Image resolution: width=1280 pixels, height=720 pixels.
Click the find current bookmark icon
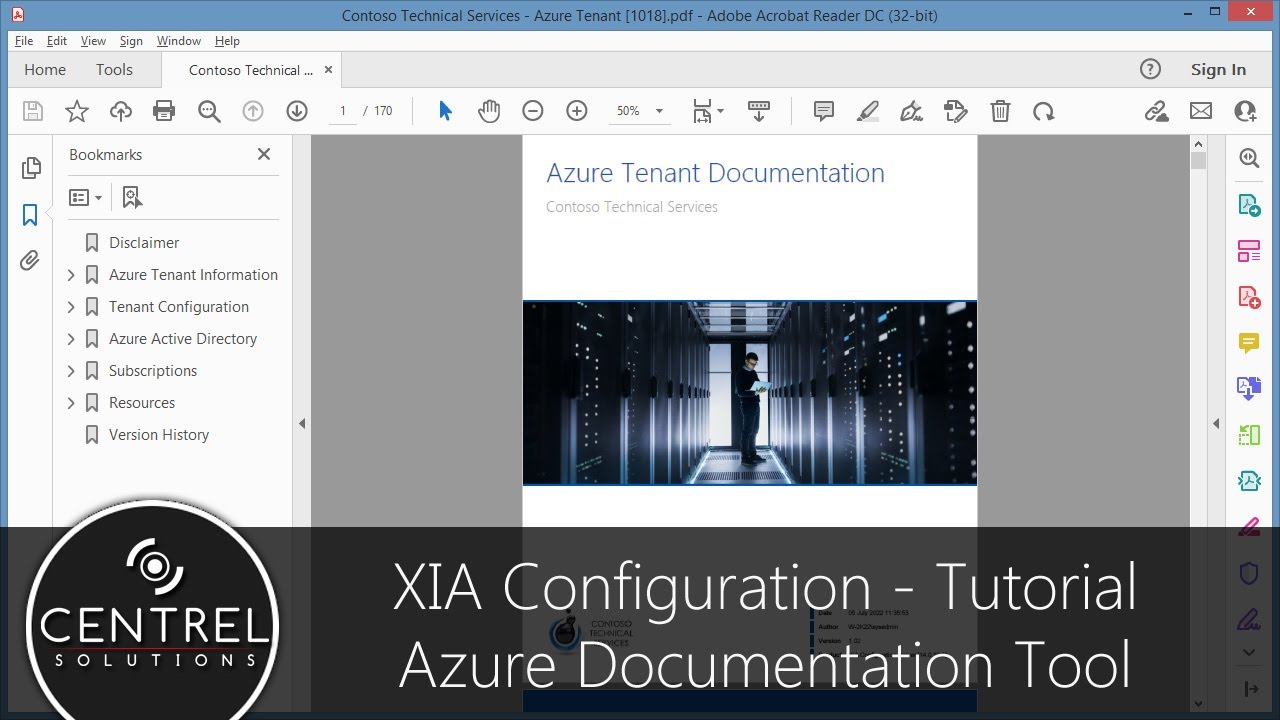coord(132,198)
